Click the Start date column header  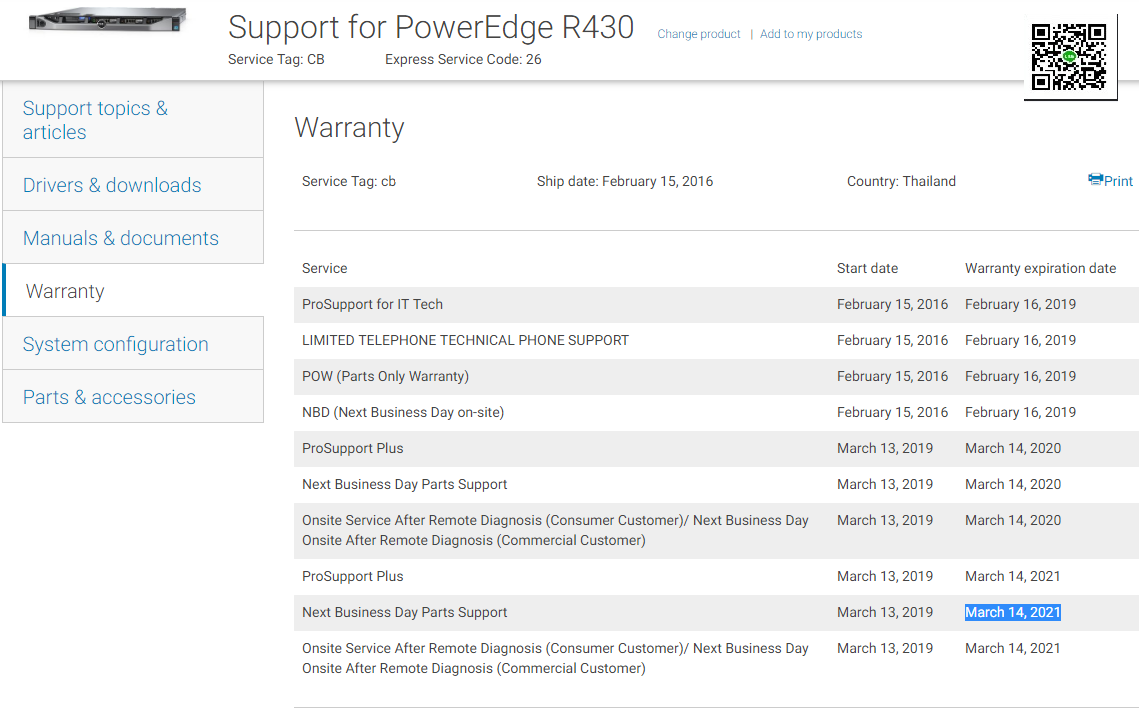tap(867, 268)
